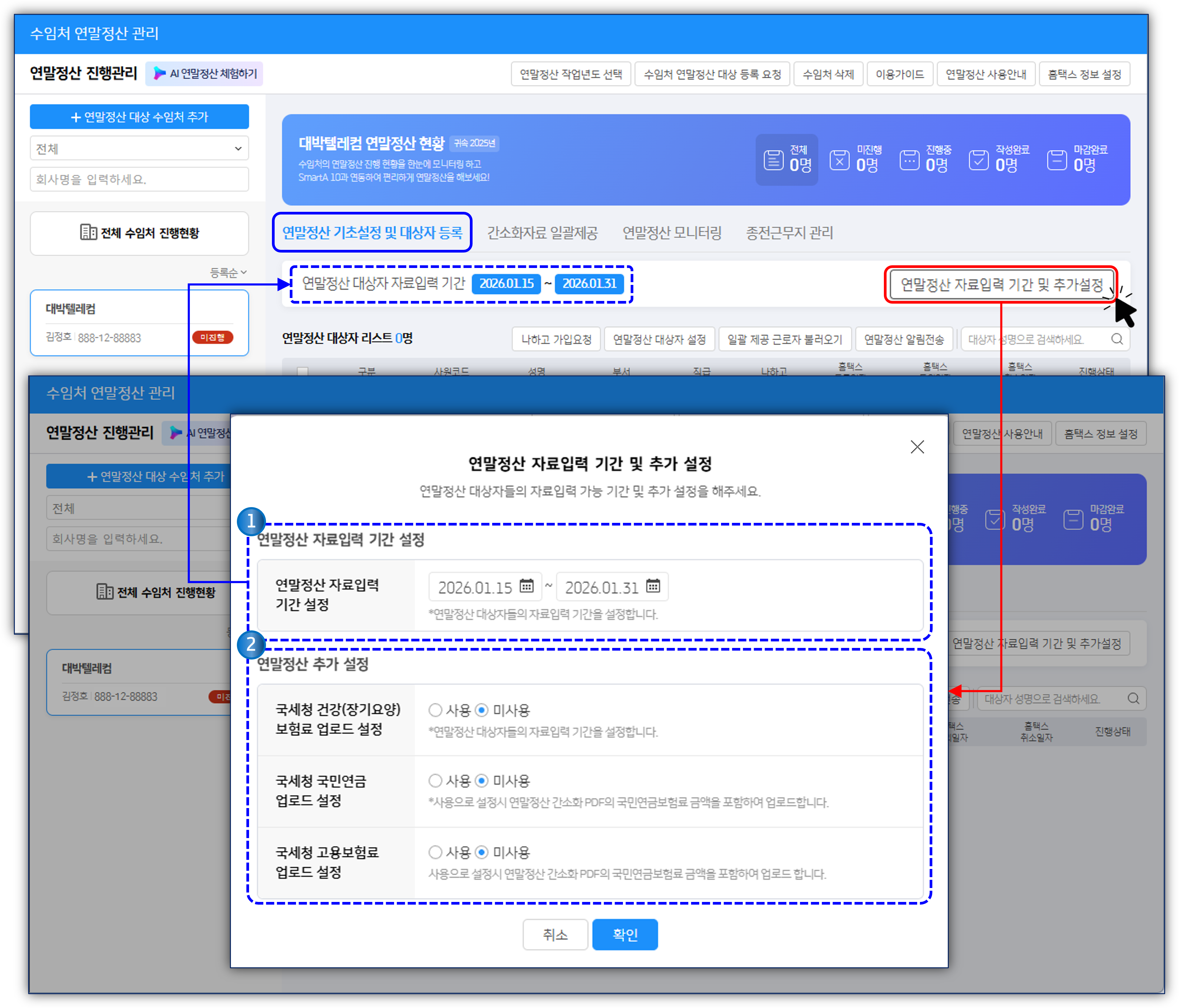Switch to the 연말정산 모니터링 tab
Screen dimensions: 1179x1008
pyautogui.click(x=672, y=233)
